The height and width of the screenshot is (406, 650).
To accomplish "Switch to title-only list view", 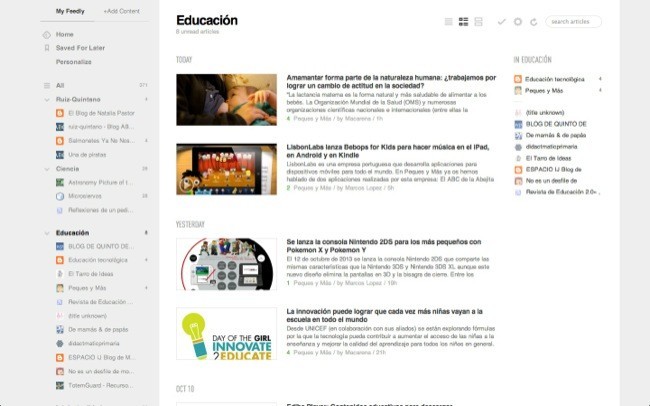I will [448, 21].
